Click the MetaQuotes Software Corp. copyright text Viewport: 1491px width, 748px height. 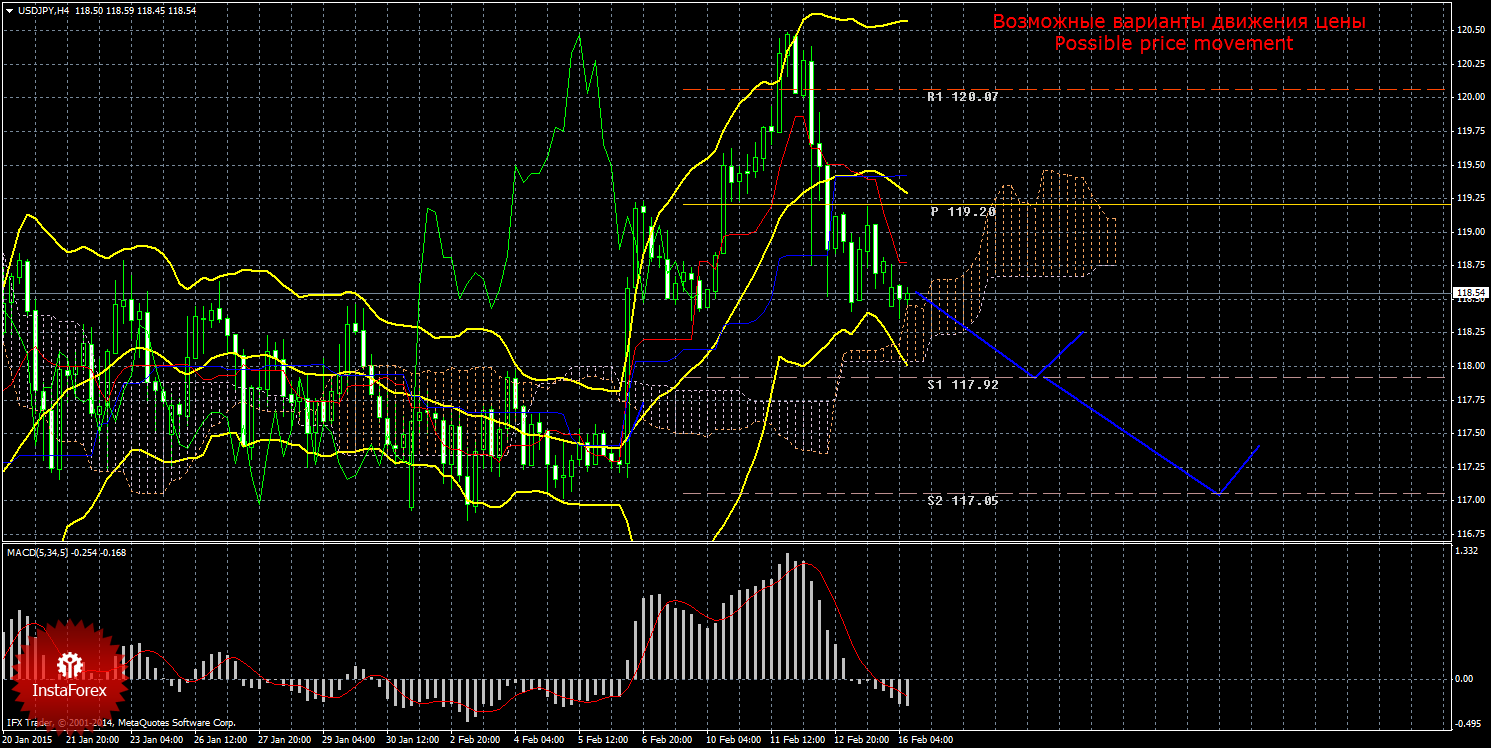(x=176, y=722)
